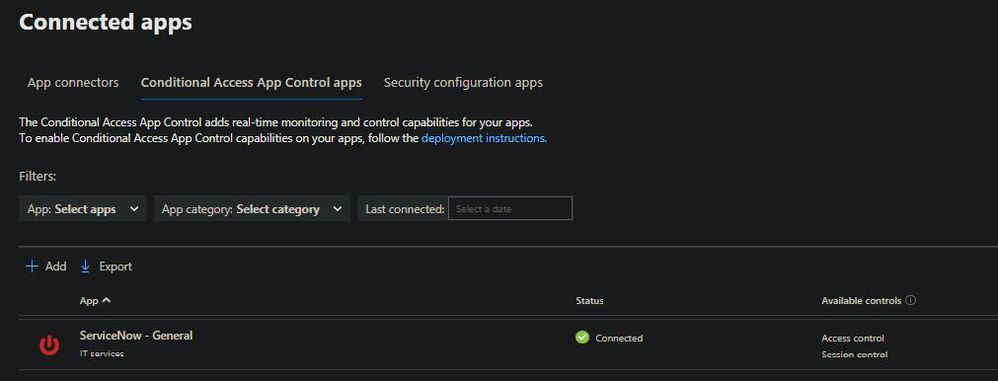Open the App category: Select category dropdown

[x=252, y=209]
